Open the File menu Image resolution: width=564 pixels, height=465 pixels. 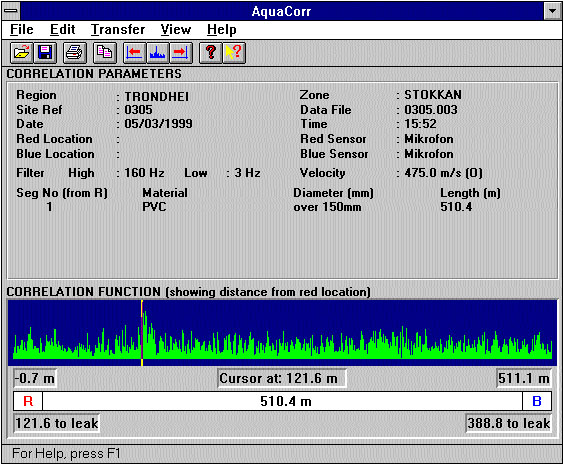point(22,29)
